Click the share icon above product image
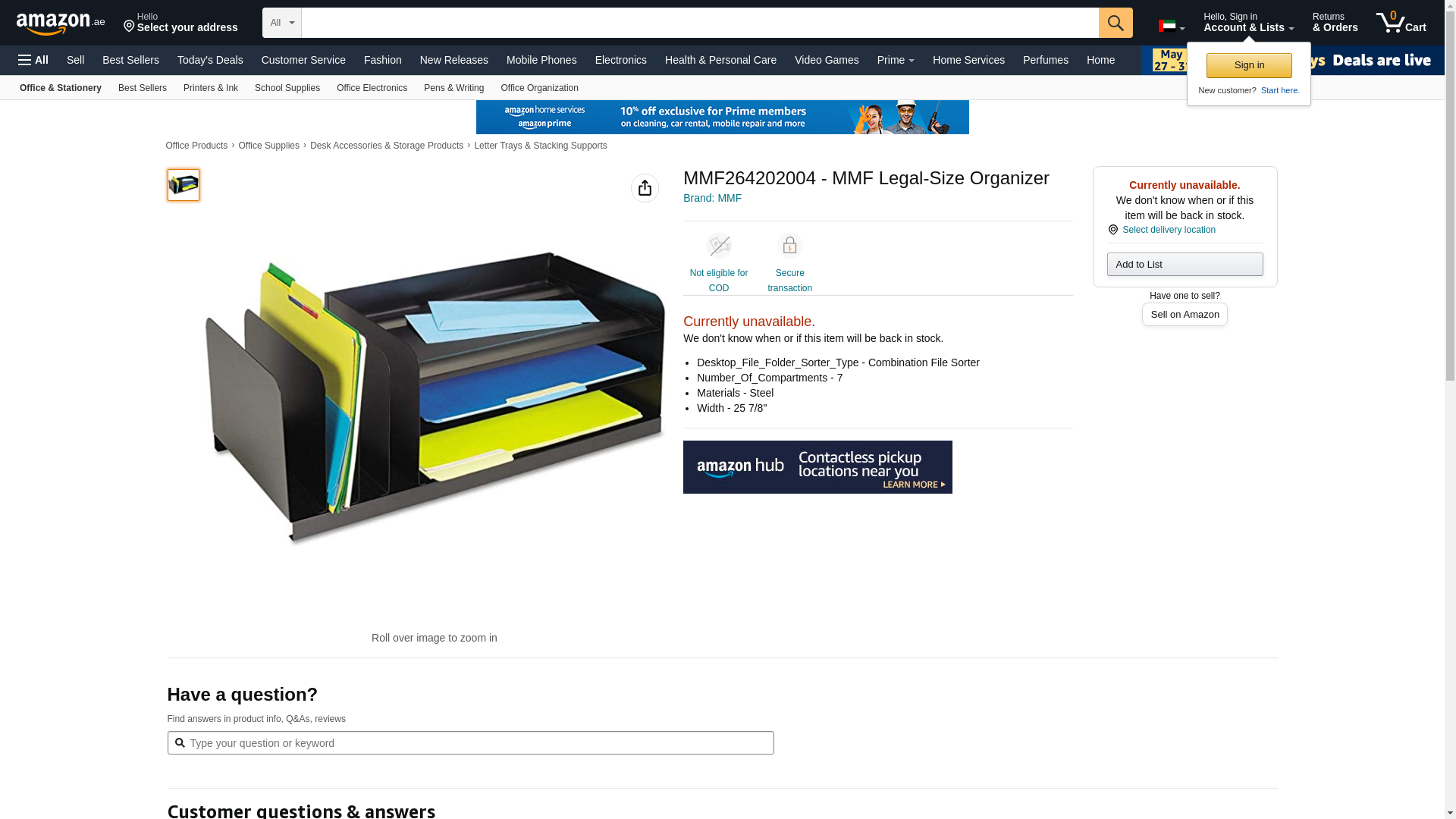Screen dimensions: 1456x819 645,188
